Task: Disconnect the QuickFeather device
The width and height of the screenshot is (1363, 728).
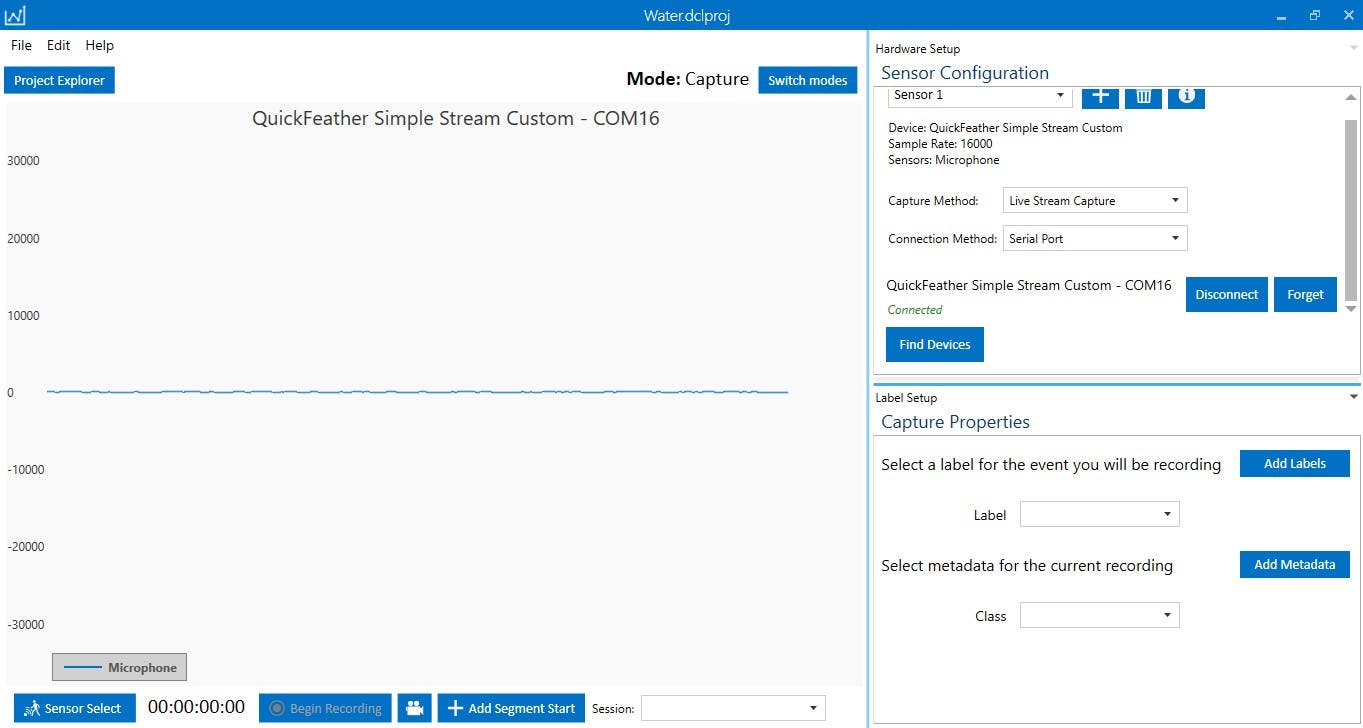Action: [1227, 295]
